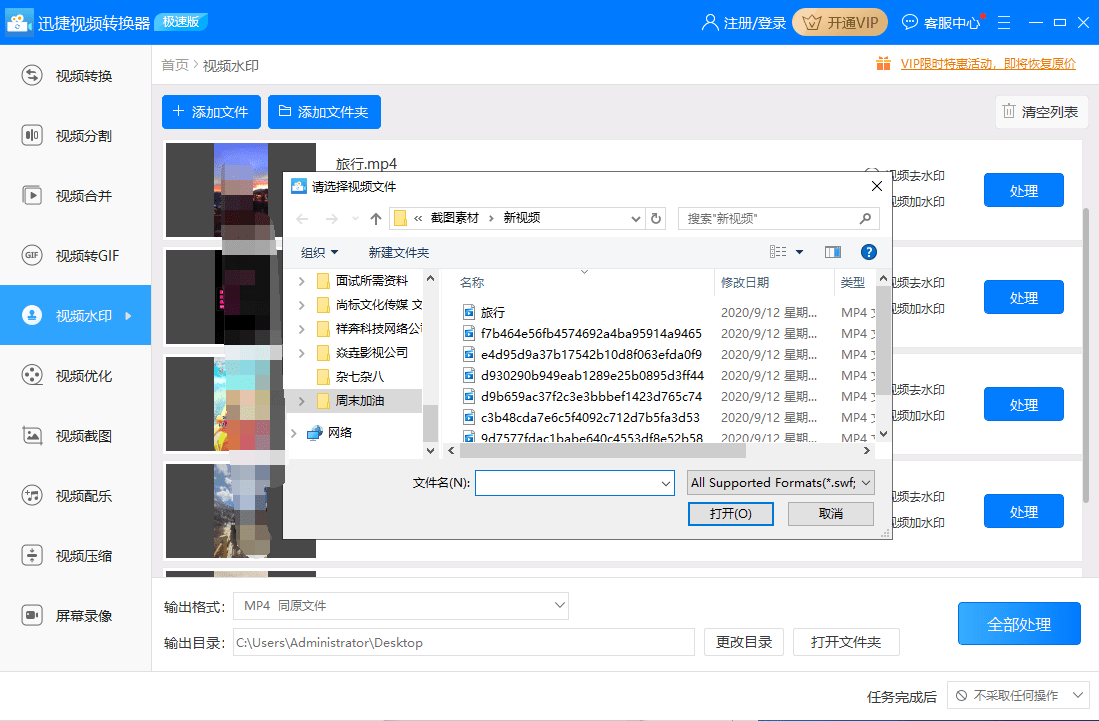Click 首页 in the breadcrumb
Viewport: 1099px width, 721px height.
click(175, 65)
